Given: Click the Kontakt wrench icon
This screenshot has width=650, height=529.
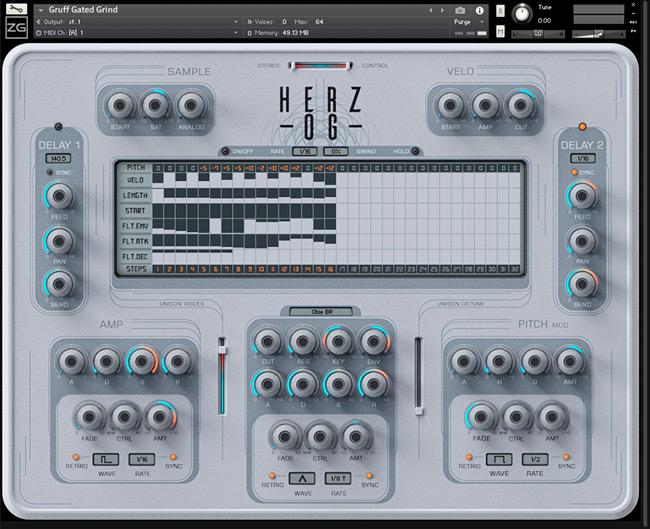Looking at the screenshot, I should click(x=14, y=9).
